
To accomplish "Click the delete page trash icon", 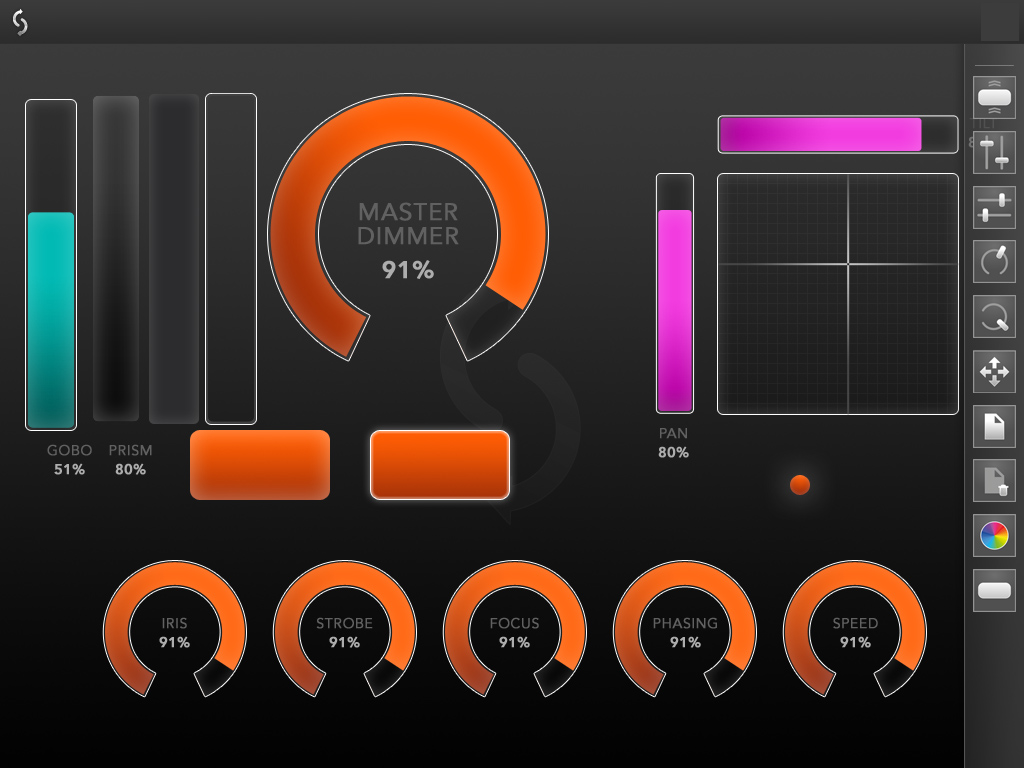I will [994, 481].
